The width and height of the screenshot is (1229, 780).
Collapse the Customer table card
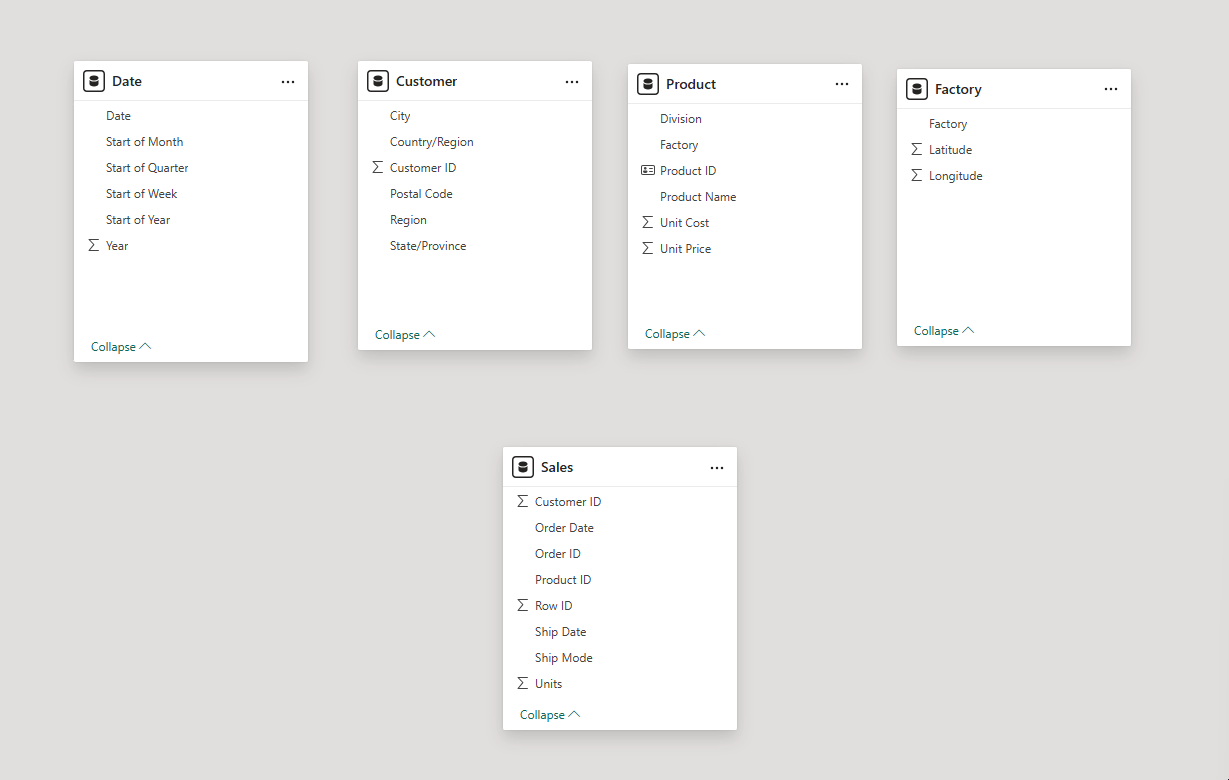tap(405, 335)
